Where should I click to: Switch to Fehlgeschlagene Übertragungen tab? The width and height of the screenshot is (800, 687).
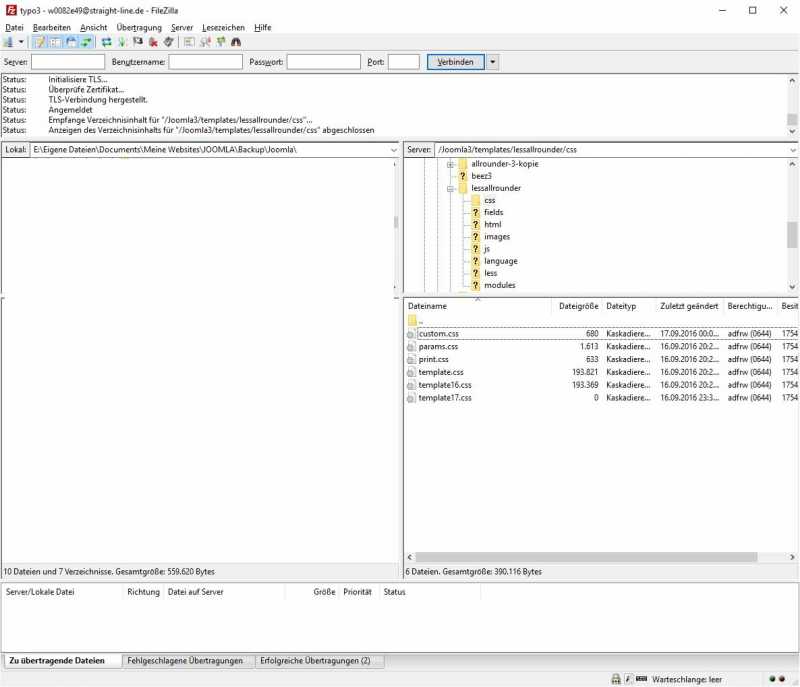[185, 661]
